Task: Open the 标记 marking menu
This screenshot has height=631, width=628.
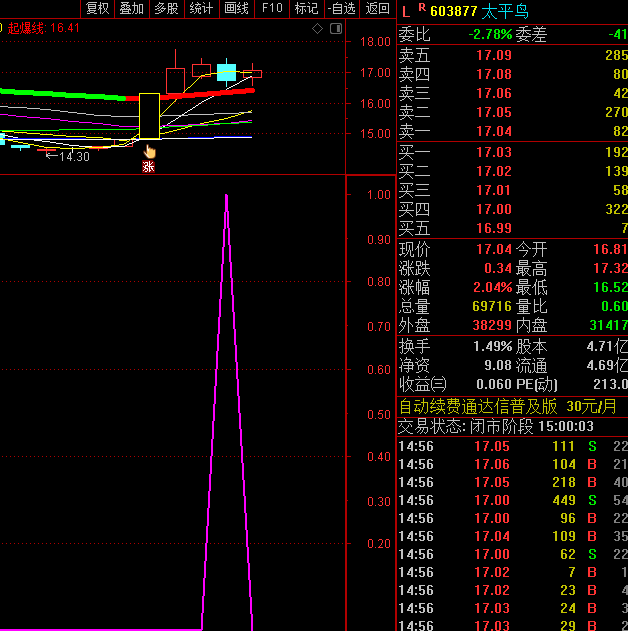Action: click(306, 8)
